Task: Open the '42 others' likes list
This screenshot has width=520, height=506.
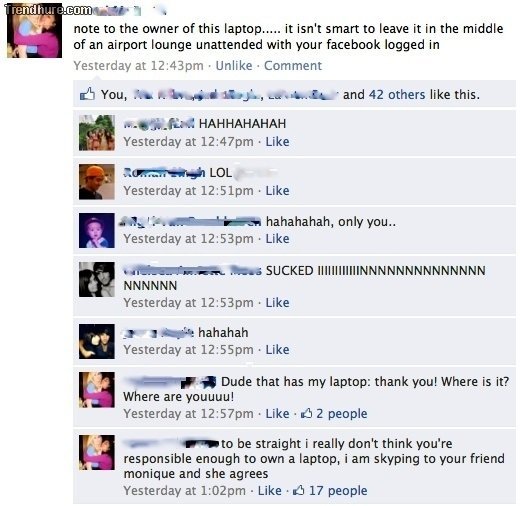Action: [397, 95]
